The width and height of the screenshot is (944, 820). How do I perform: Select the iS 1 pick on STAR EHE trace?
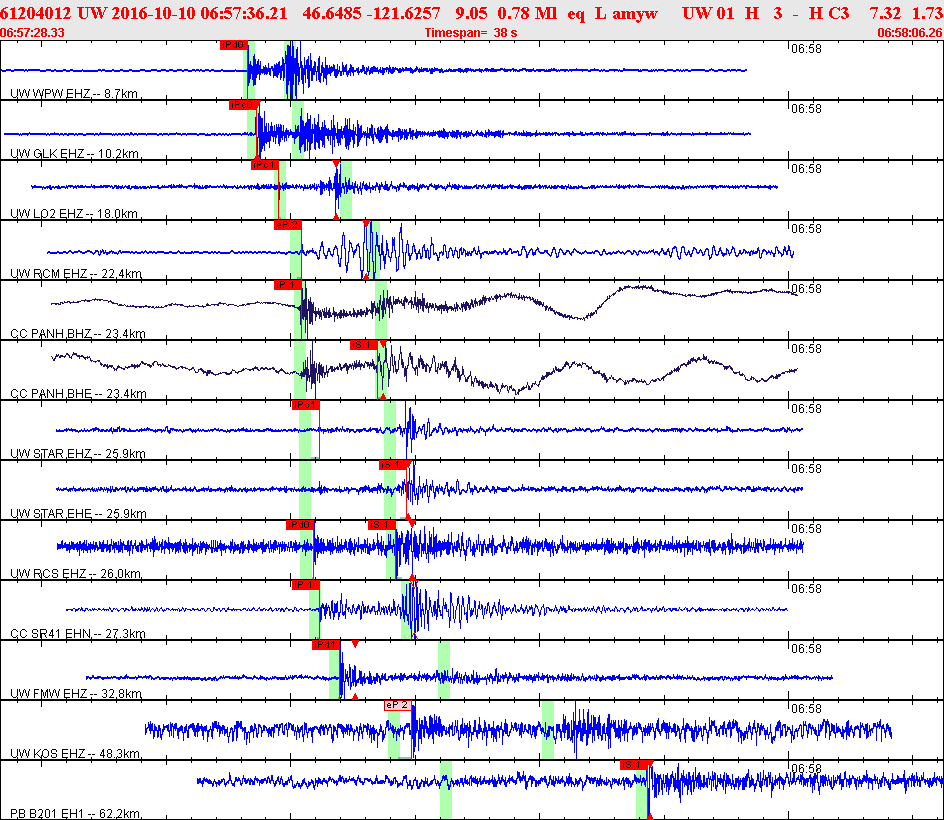[x=393, y=465]
